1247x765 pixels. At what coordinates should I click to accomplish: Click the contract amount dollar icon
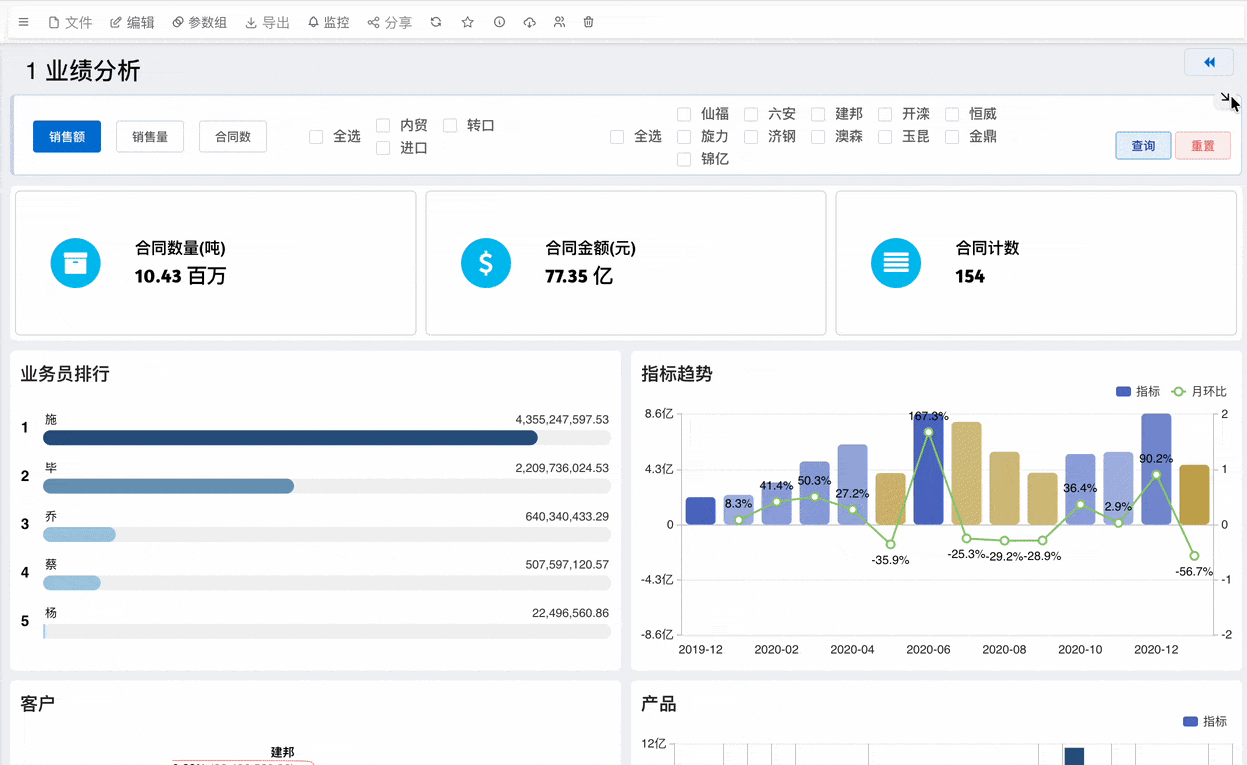pyautogui.click(x=486, y=263)
